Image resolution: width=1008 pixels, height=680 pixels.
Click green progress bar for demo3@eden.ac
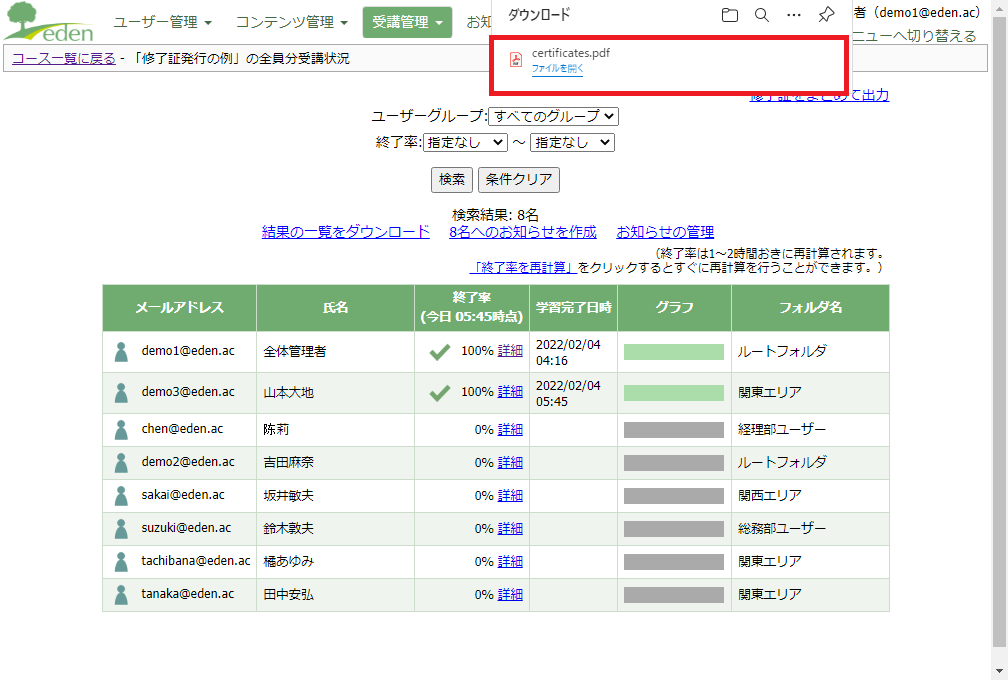pos(674,393)
